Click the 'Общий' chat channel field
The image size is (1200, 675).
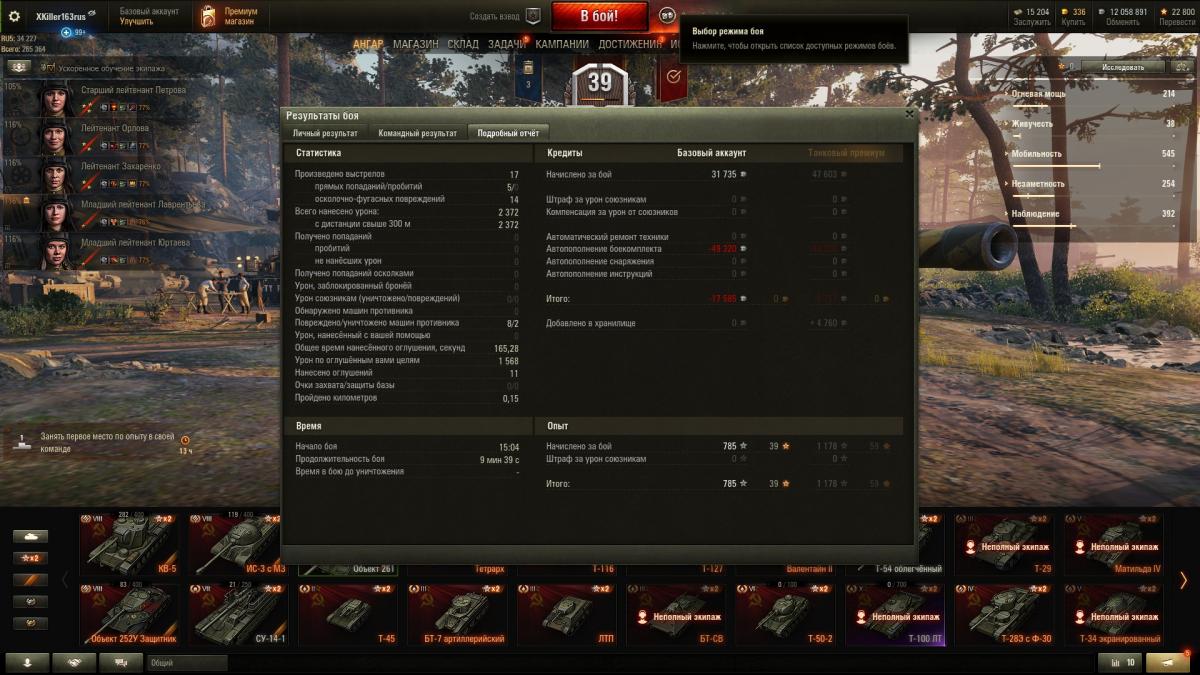[x=188, y=662]
